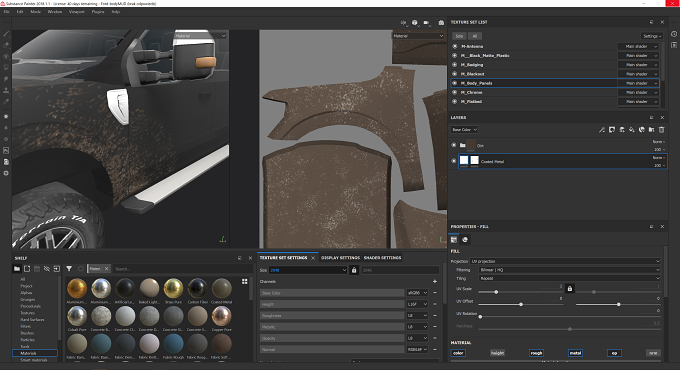Hide the Coated Metal layer
680x370 pixels.
454,161
